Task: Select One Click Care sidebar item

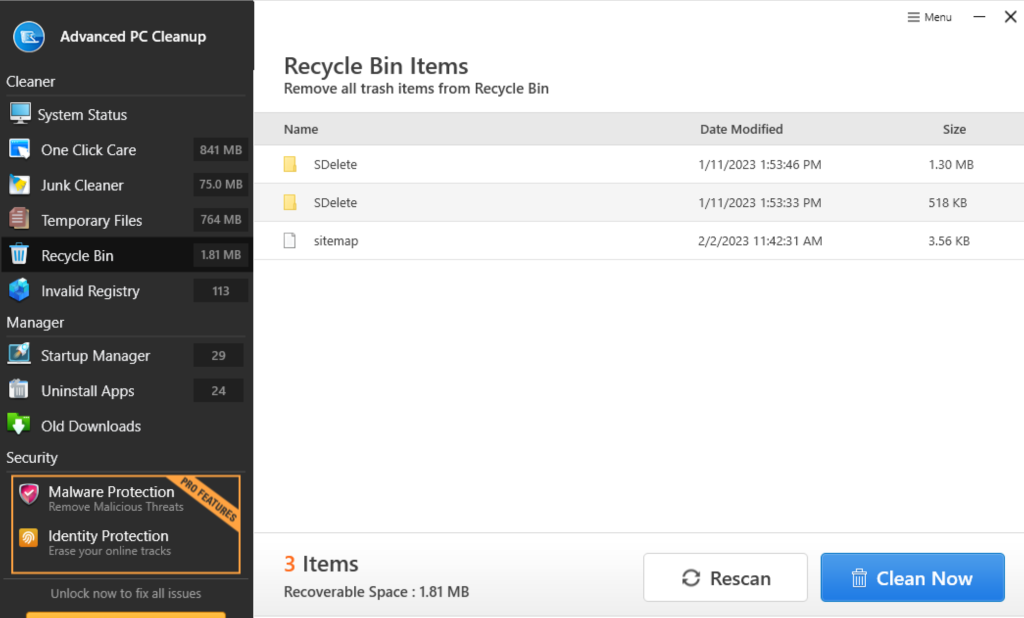Action: click(89, 150)
